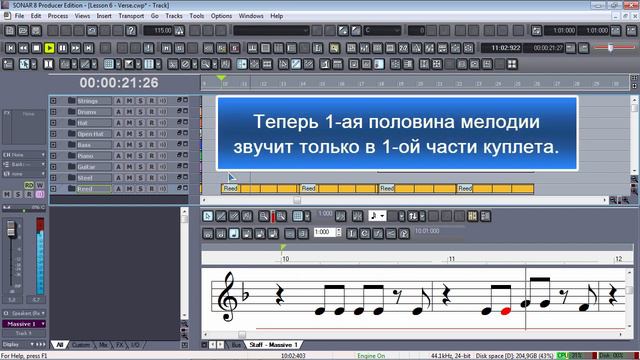Screen dimensions: 640x360
Task: Open dropdown arrow next to track pointer tool
Action: coord(33,64)
